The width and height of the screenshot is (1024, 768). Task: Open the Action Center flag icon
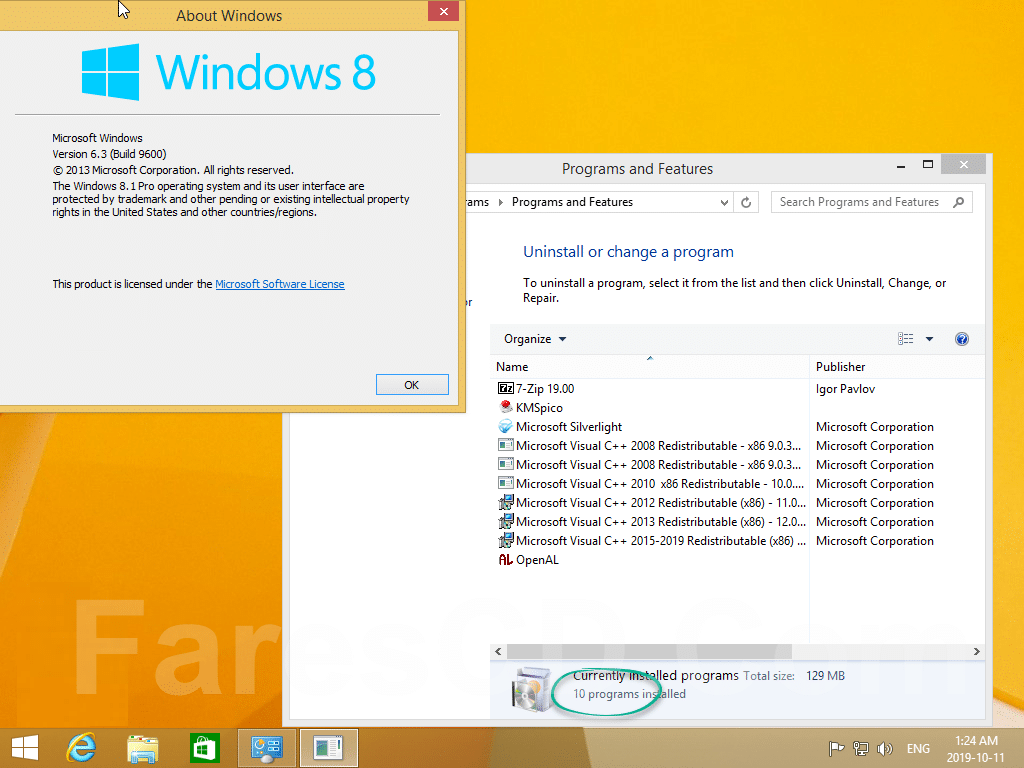click(836, 748)
